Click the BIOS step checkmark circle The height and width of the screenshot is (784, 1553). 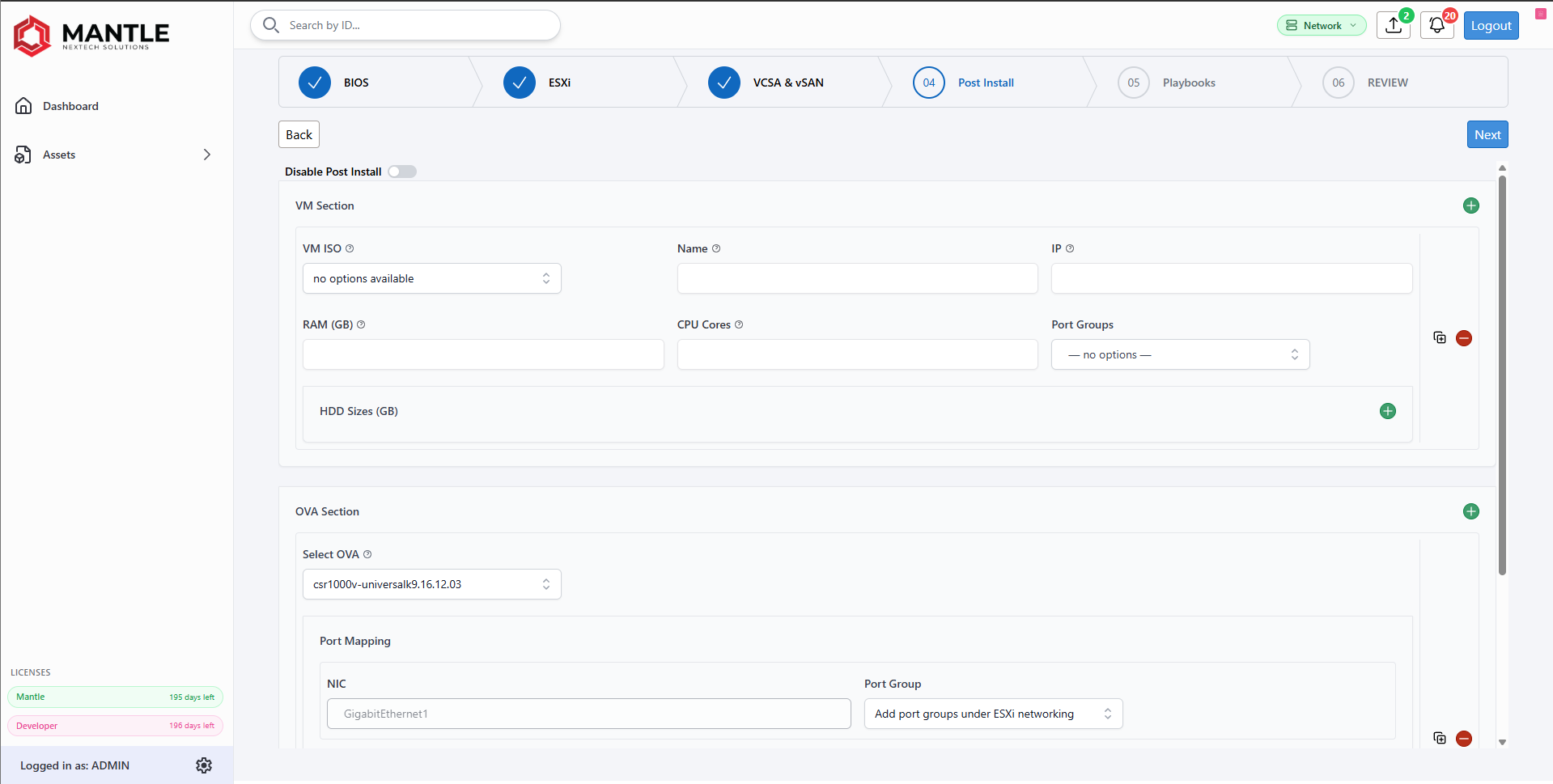pos(315,83)
